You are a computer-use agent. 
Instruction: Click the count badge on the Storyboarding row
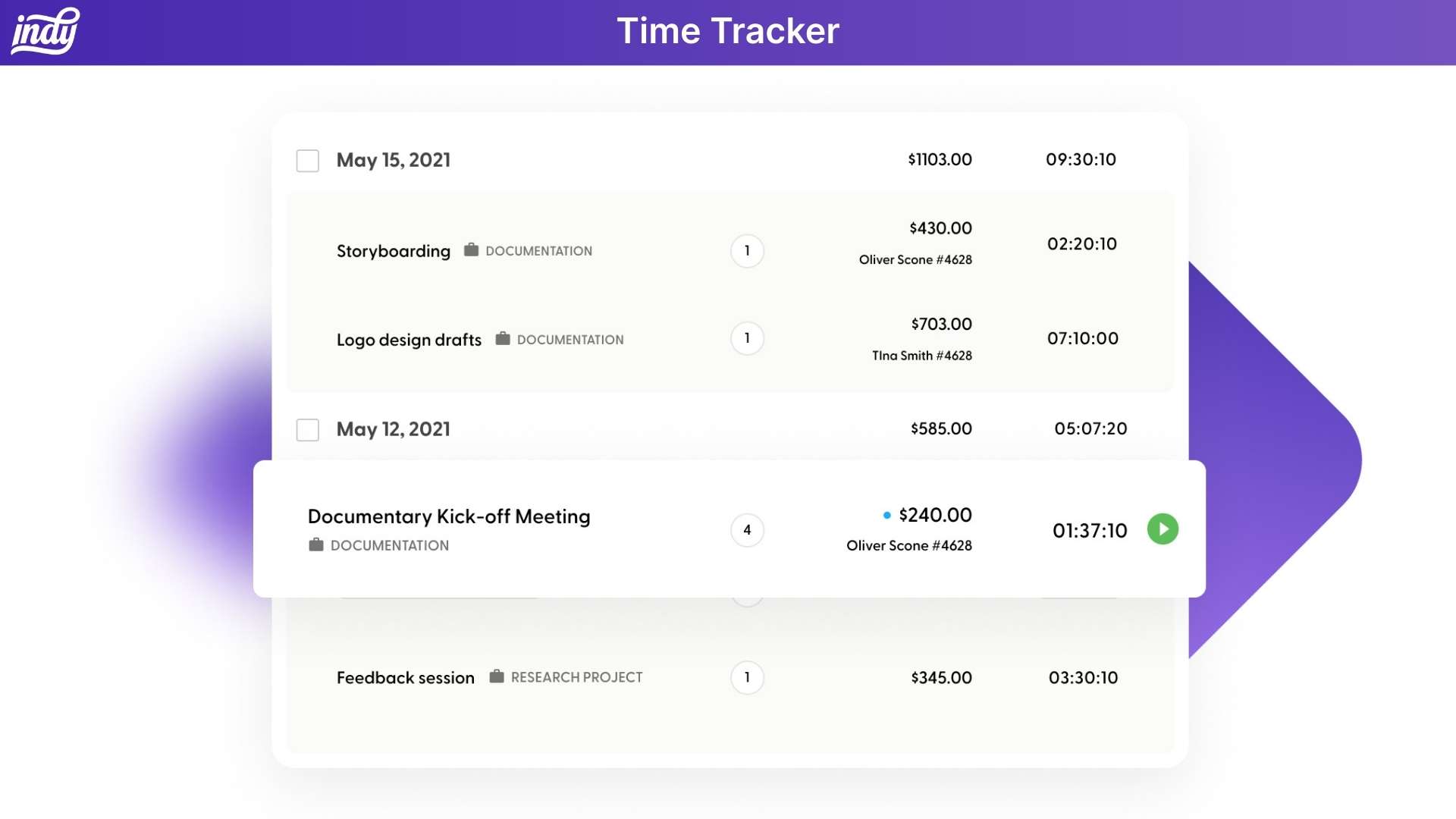[747, 251]
